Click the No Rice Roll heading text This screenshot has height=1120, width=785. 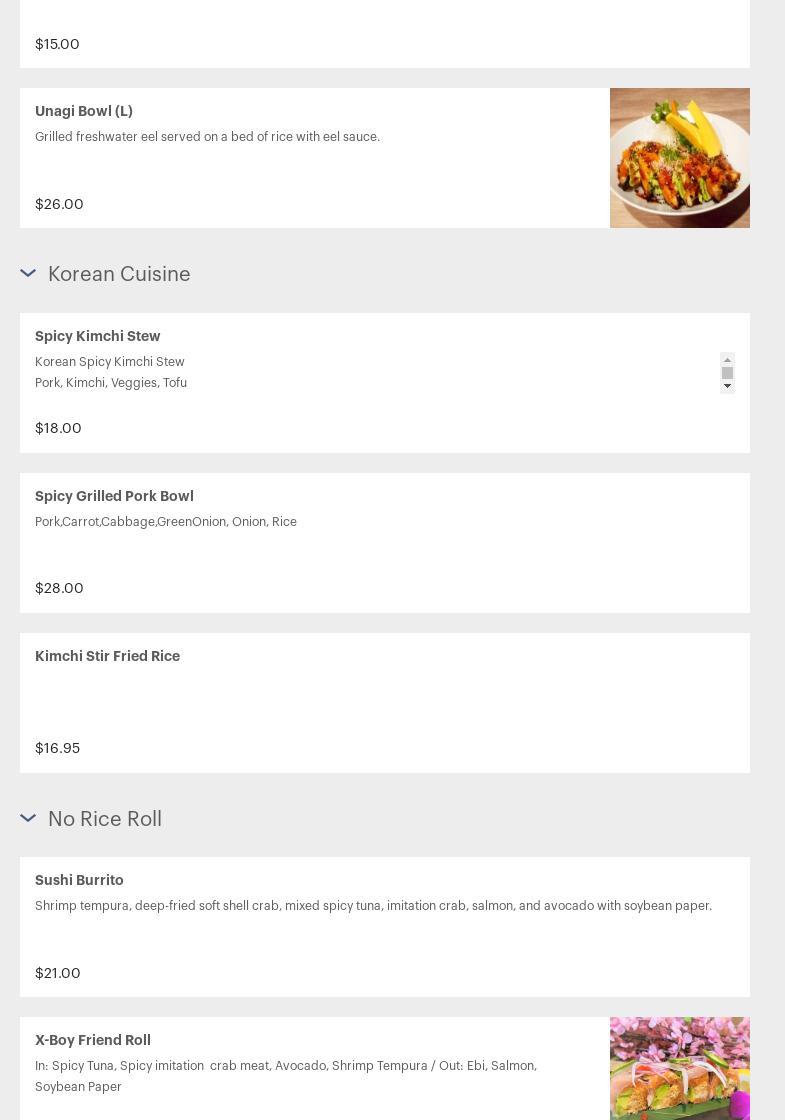click(105, 819)
